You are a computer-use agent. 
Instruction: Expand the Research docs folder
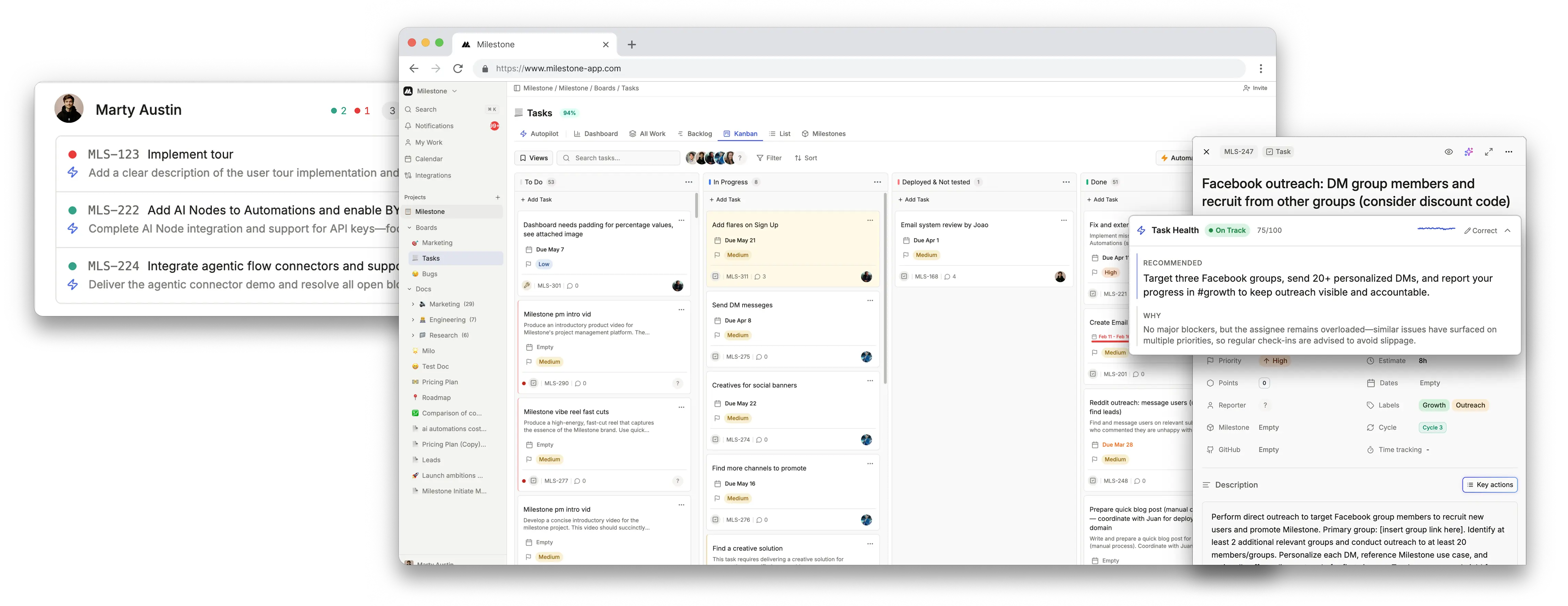coord(414,335)
